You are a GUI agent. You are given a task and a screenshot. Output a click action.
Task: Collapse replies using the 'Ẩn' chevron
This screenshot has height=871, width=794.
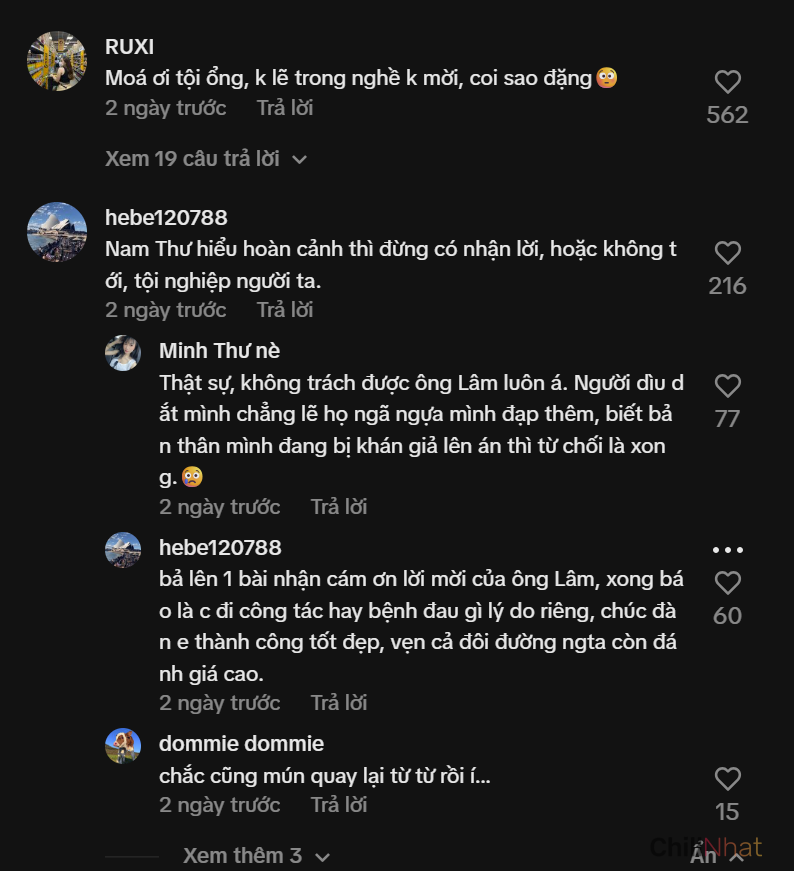point(717,855)
